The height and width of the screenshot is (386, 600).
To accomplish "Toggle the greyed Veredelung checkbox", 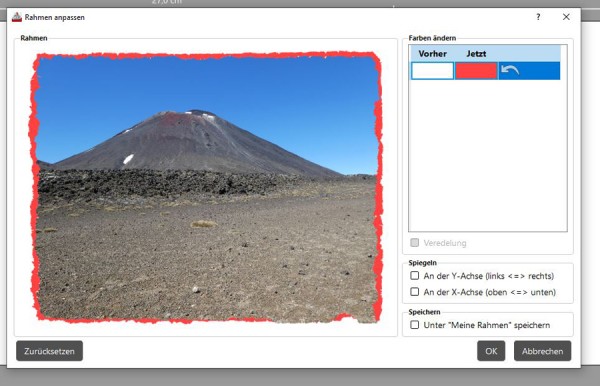I will click(x=414, y=243).
